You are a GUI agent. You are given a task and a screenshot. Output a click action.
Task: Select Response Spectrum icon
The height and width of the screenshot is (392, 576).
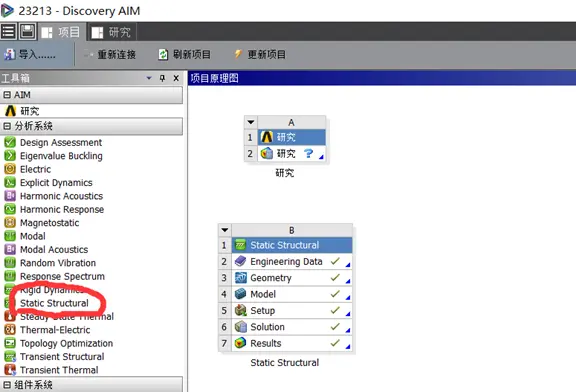[x=10, y=276]
